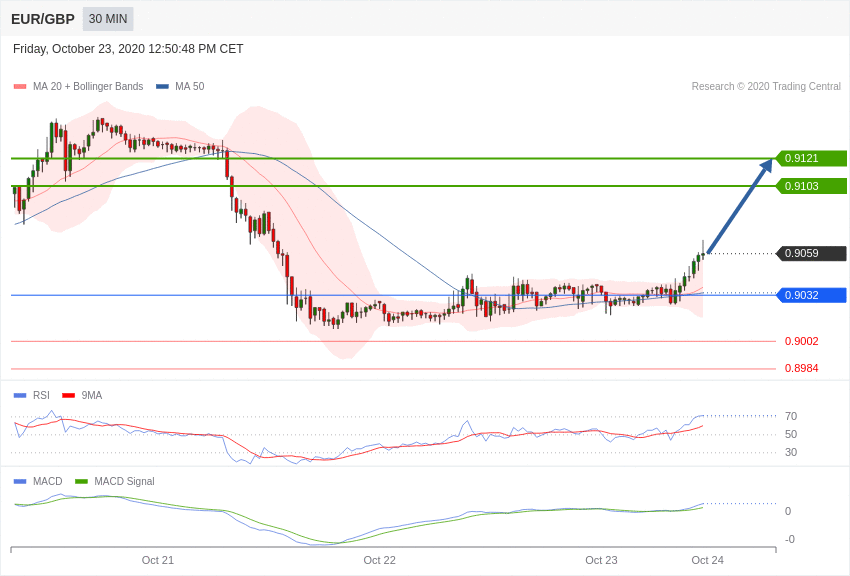The image size is (850, 576).
Task: Click the blue RSI legend swatch
Action: (x=20, y=396)
